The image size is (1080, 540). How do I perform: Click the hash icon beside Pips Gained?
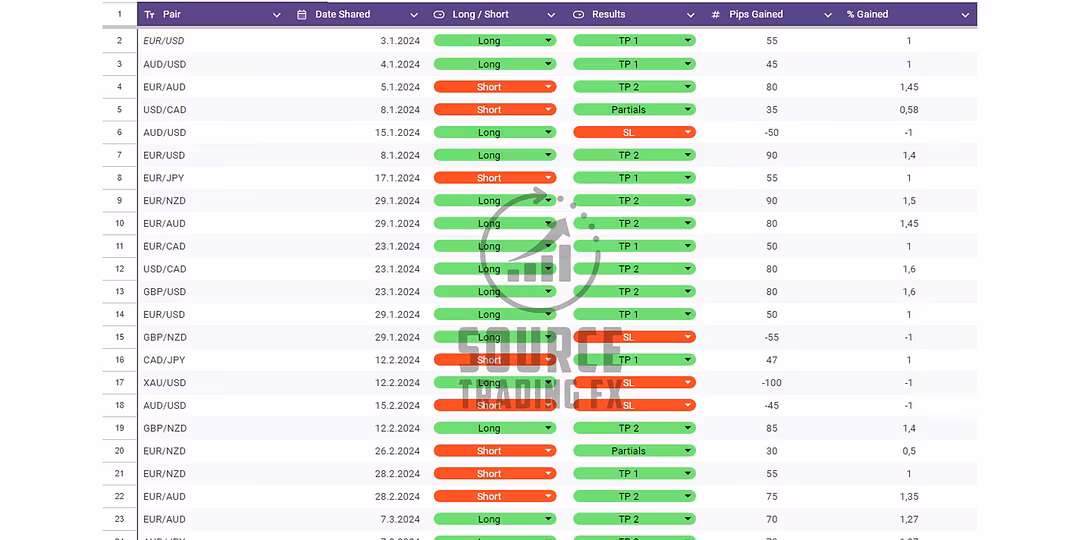click(x=715, y=15)
